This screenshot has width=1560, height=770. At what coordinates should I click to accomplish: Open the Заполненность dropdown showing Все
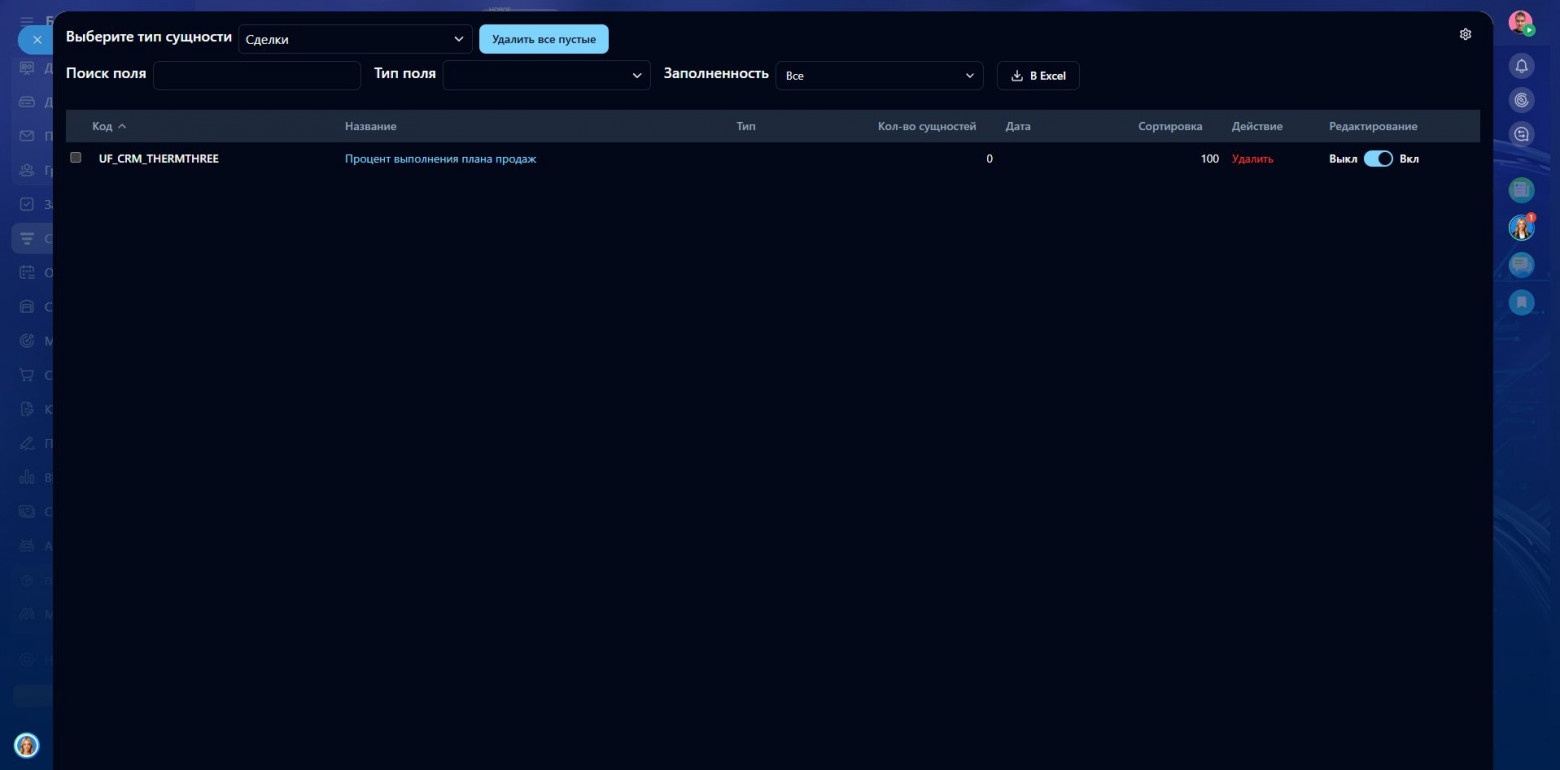[x=879, y=75]
